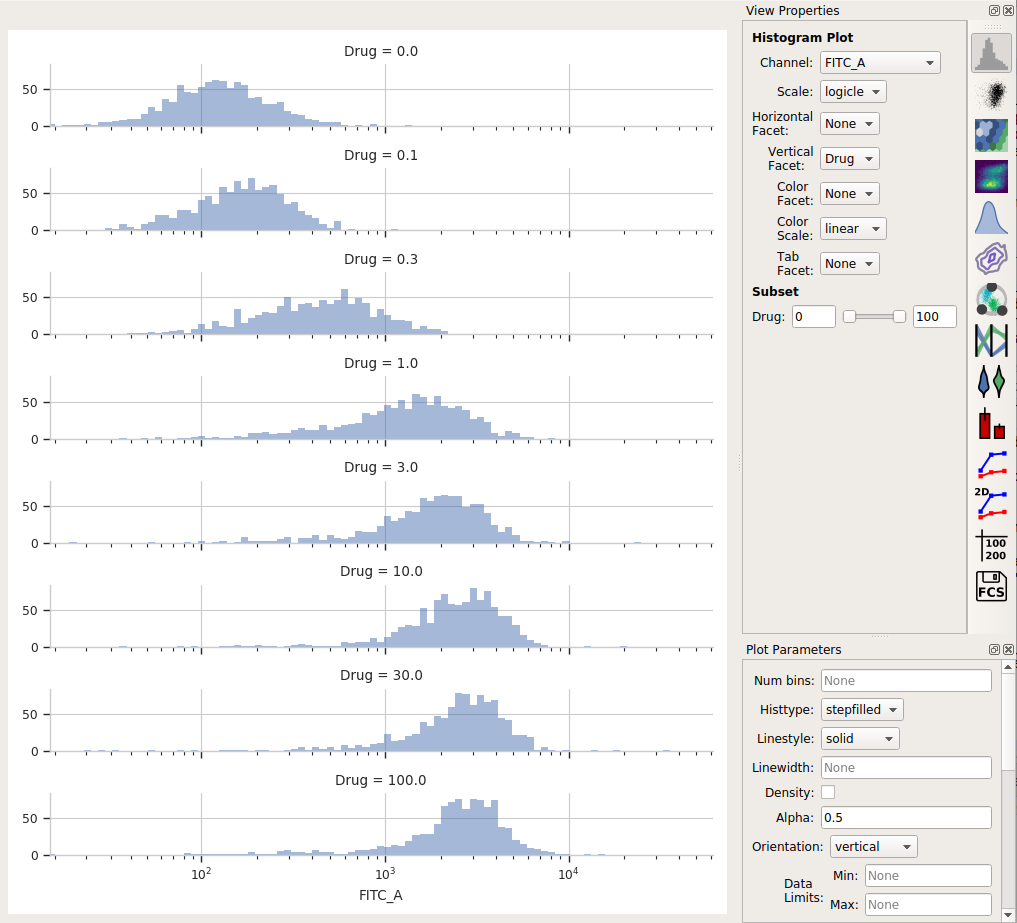Image resolution: width=1017 pixels, height=923 pixels.
Task: Click the Alpha input field
Action: click(x=906, y=817)
